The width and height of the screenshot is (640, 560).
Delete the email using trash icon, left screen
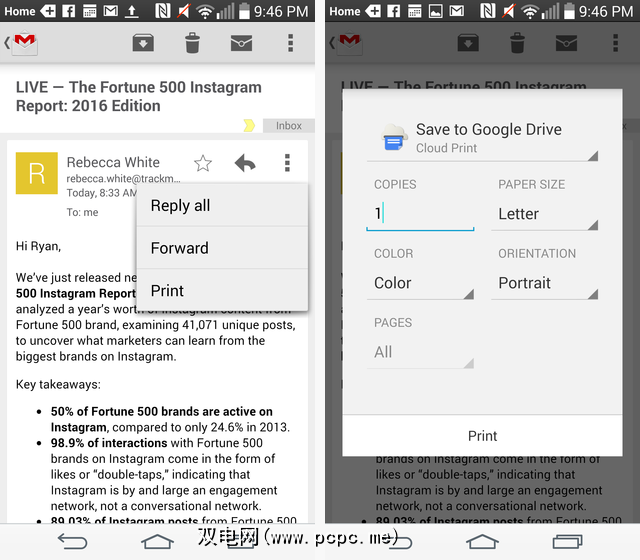pos(192,43)
